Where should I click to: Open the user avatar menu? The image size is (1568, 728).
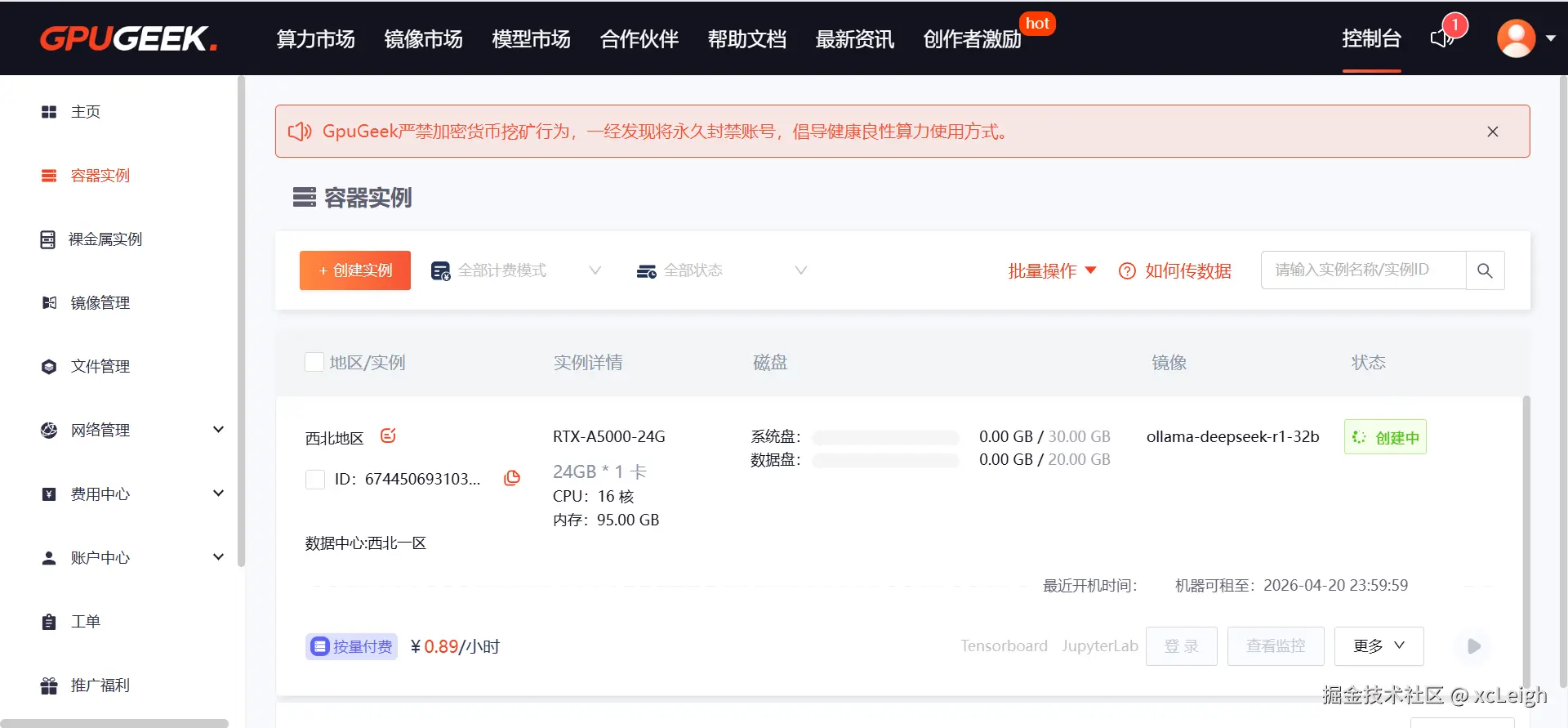pyautogui.click(x=1516, y=38)
